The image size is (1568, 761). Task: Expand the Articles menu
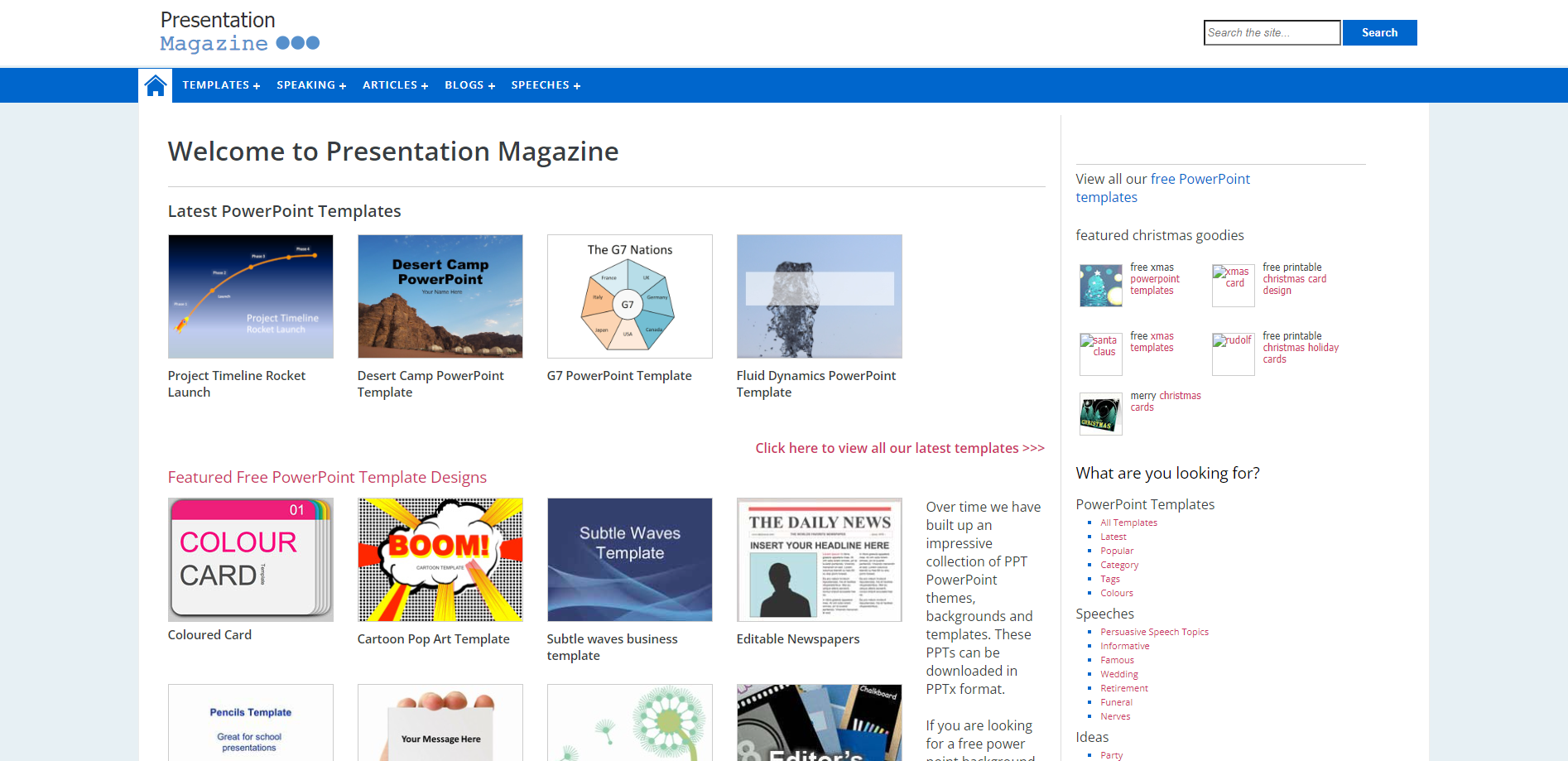pyautogui.click(x=395, y=85)
